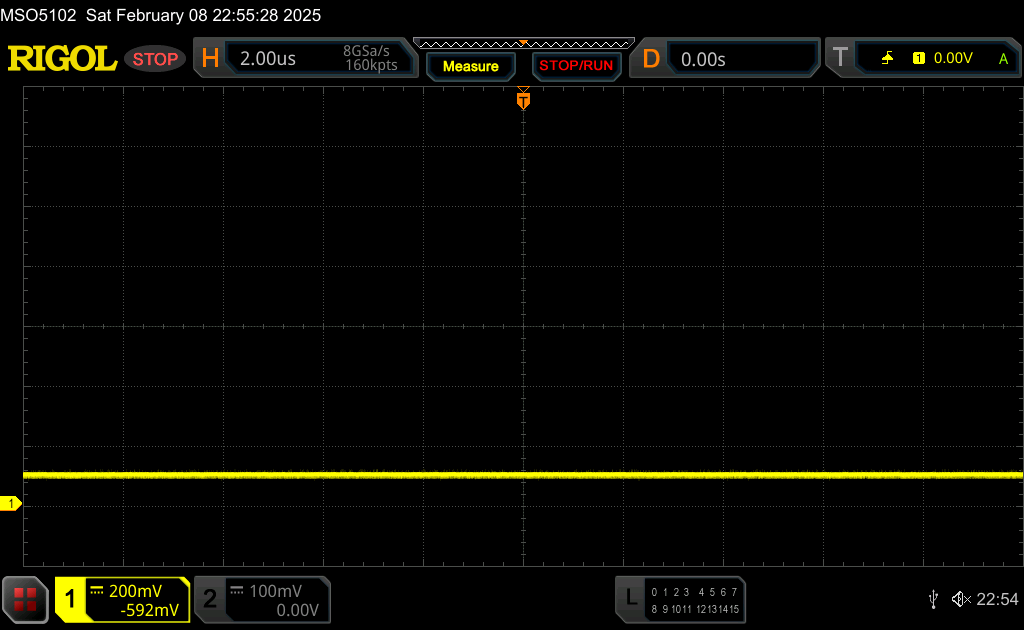Image resolution: width=1024 pixels, height=630 pixels.
Task: Toggle the muted speaker sound icon
Action: point(961,599)
